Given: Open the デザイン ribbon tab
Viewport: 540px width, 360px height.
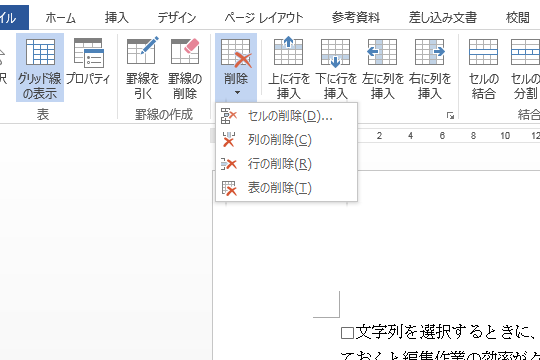Looking at the screenshot, I should click(x=177, y=17).
